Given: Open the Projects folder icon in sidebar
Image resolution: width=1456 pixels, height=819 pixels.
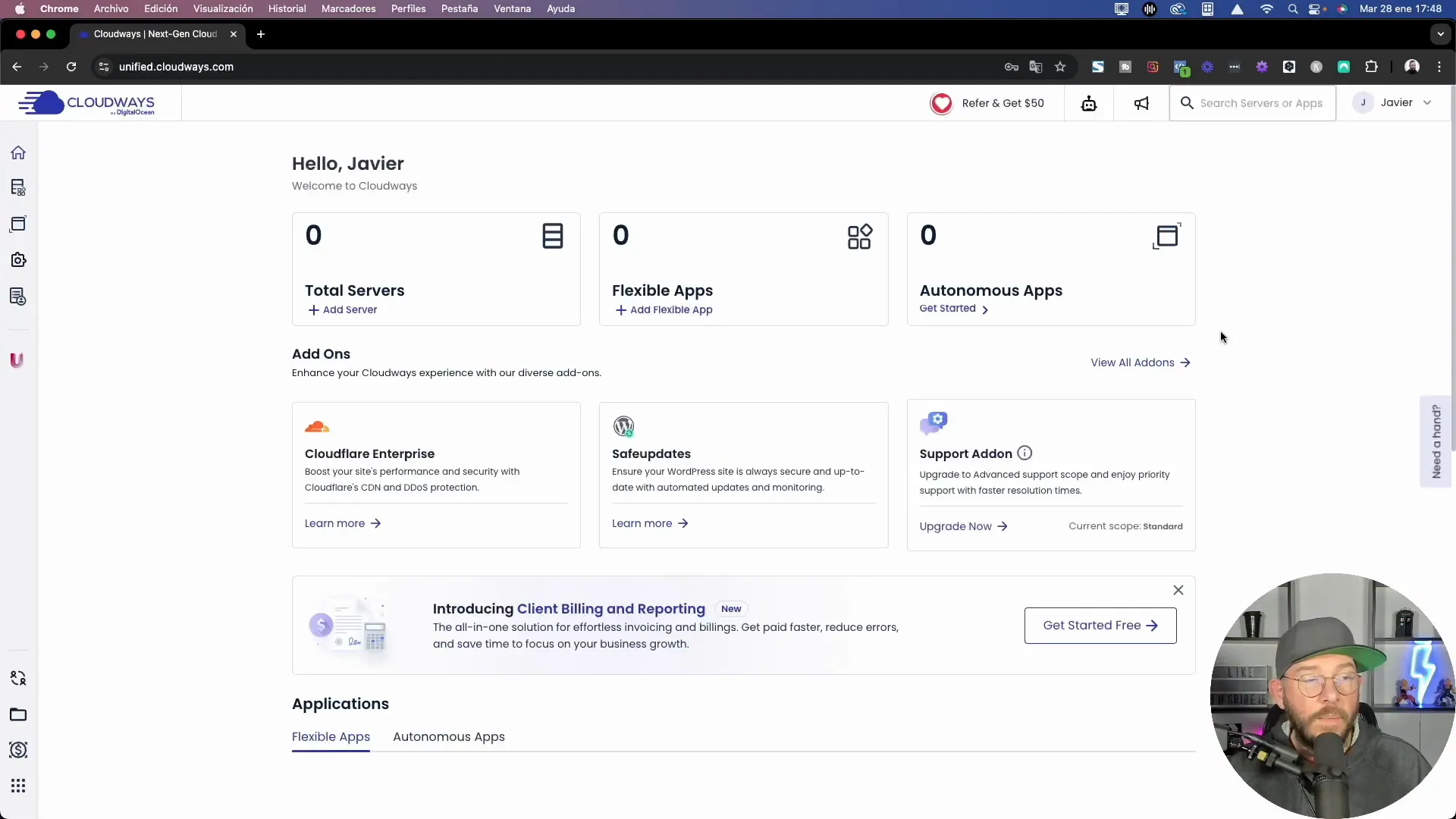Looking at the screenshot, I should click(x=18, y=714).
